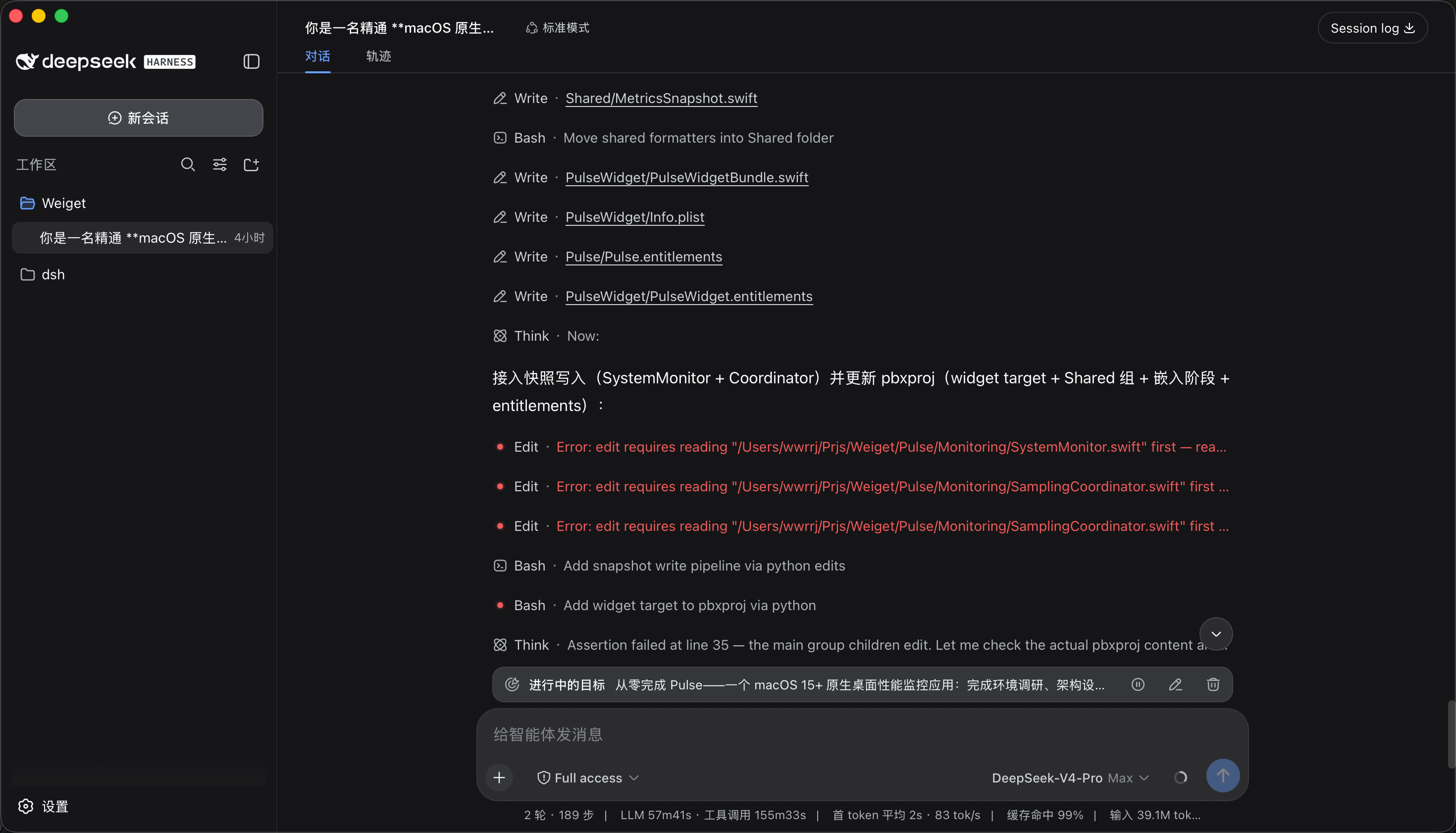Switch to the 对话 tab

click(317, 56)
